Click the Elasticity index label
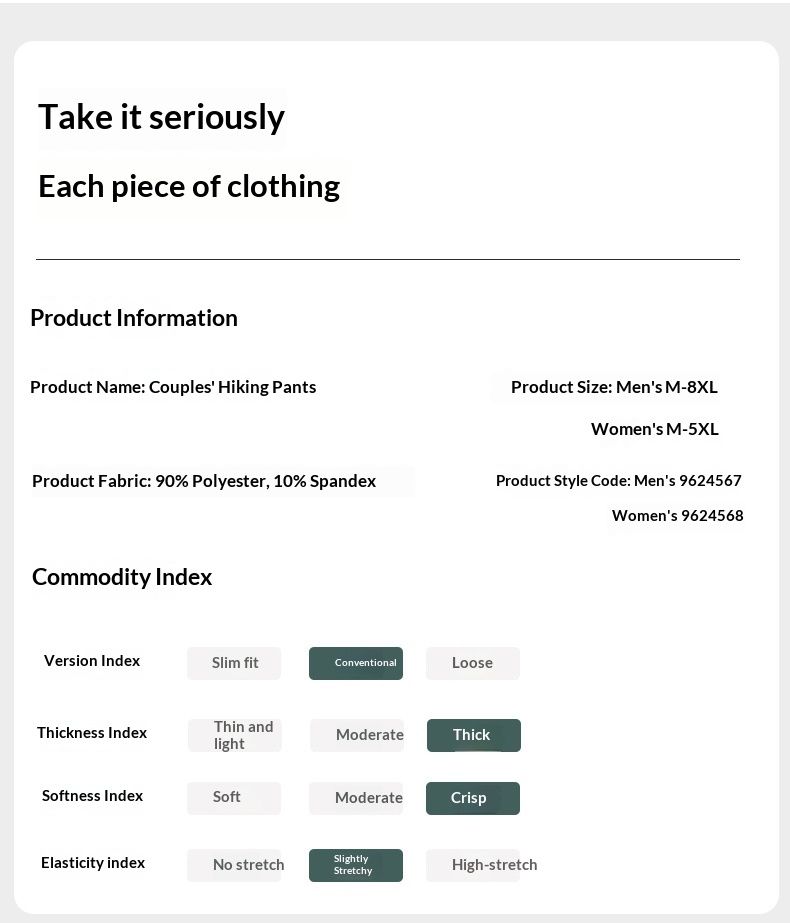The width and height of the screenshot is (790, 923). click(93, 863)
